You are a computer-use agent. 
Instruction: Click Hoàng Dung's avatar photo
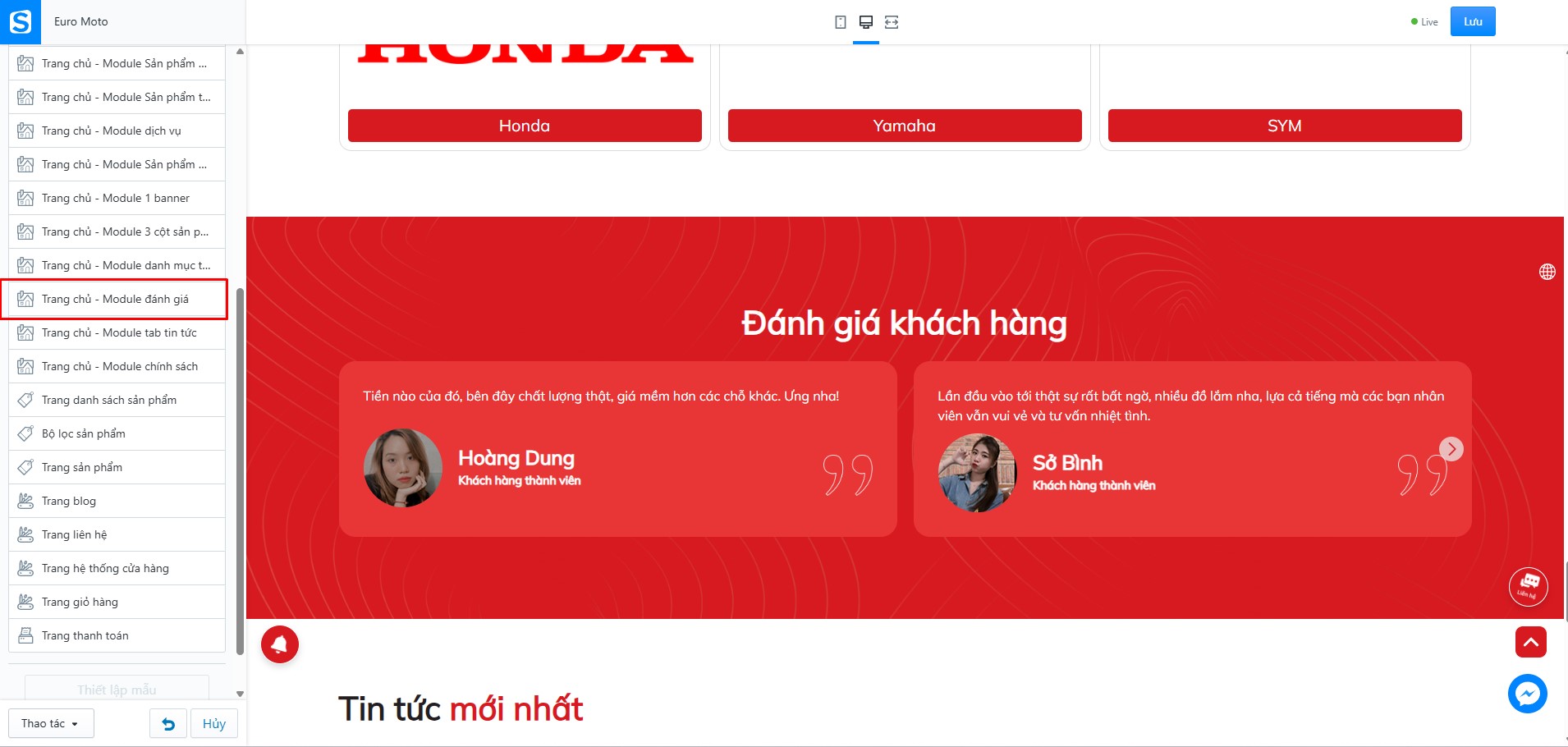[403, 468]
